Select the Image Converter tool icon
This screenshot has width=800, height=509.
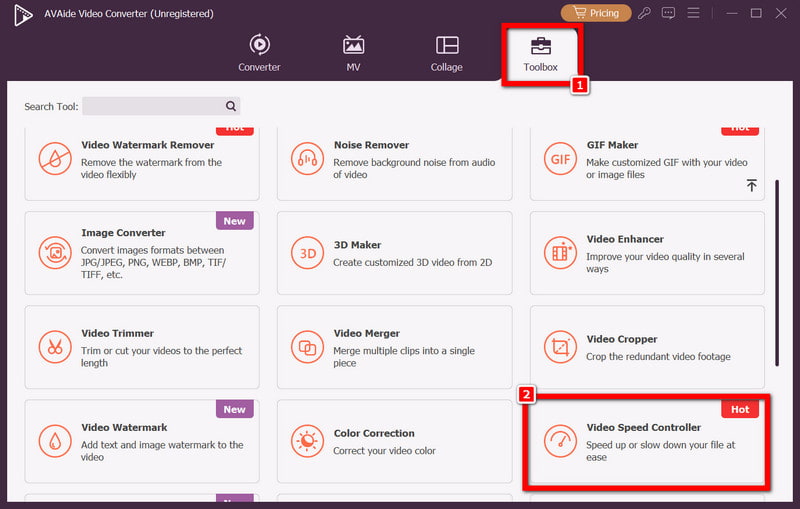(x=54, y=253)
